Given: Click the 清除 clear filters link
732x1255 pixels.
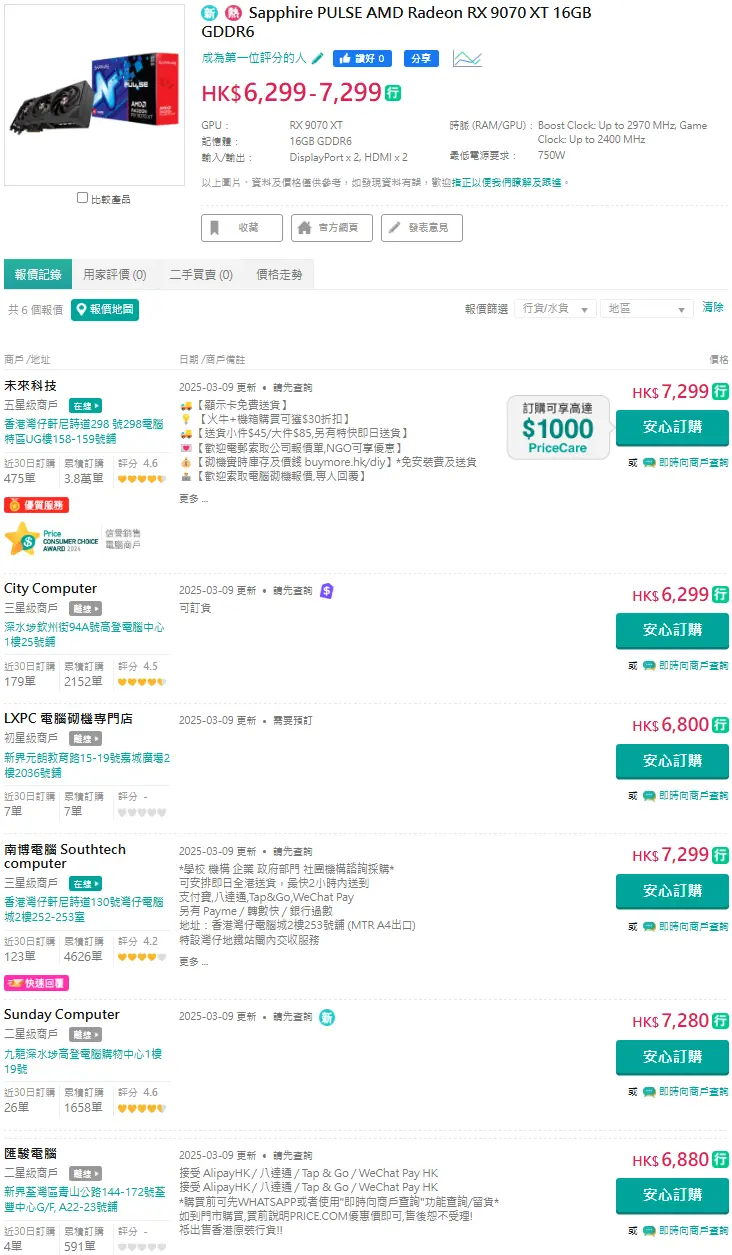Looking at the screenshot, I should tap(713, 307).
